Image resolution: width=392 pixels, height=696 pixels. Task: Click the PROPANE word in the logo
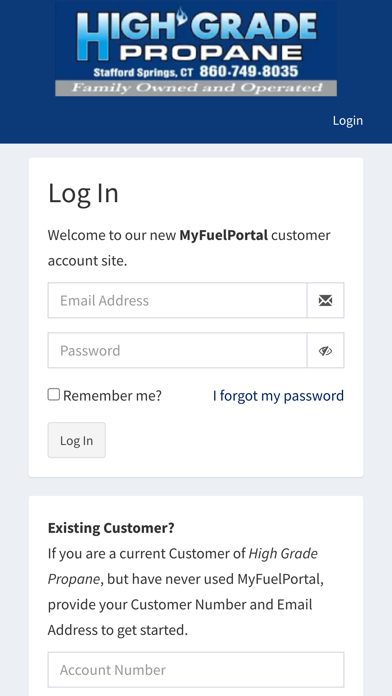[211, 52]
